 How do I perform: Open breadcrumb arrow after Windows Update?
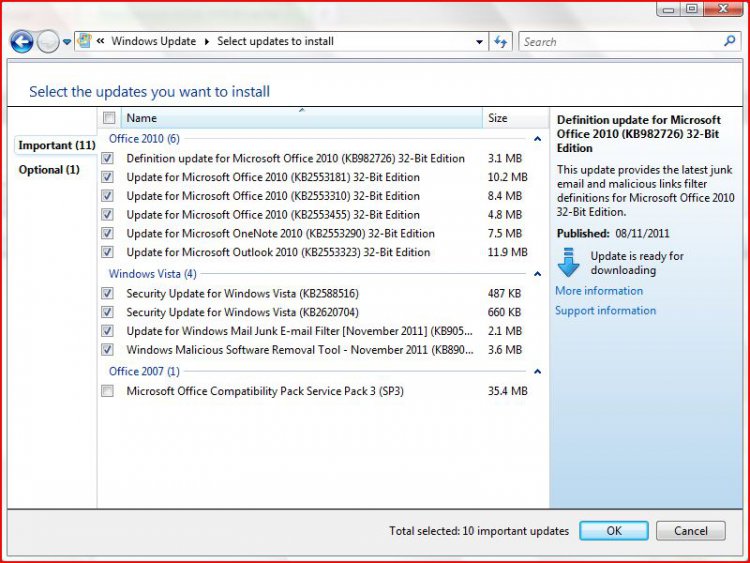(x=207, y=42)
